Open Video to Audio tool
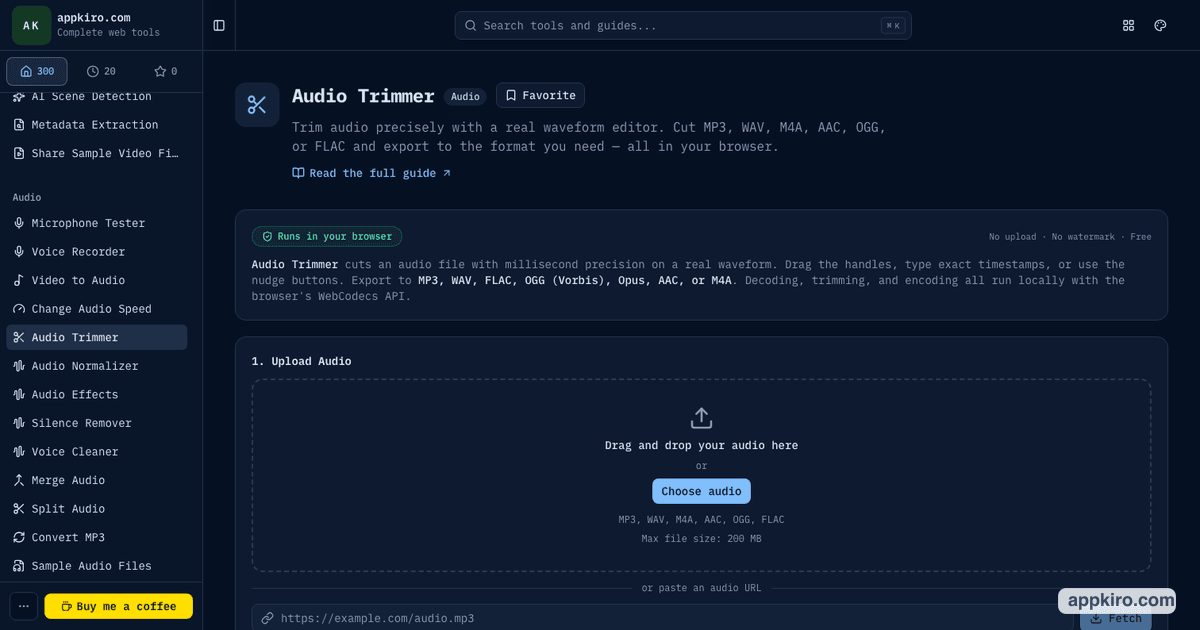This screenshot has height=630, width=1200. (97, 280)
